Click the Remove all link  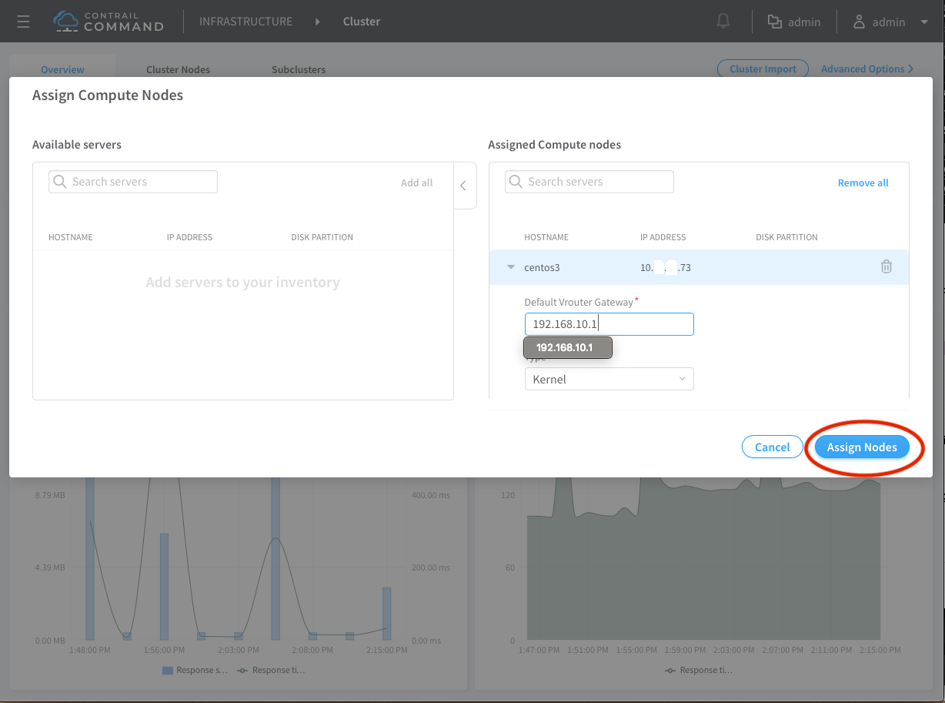[862, 183]
